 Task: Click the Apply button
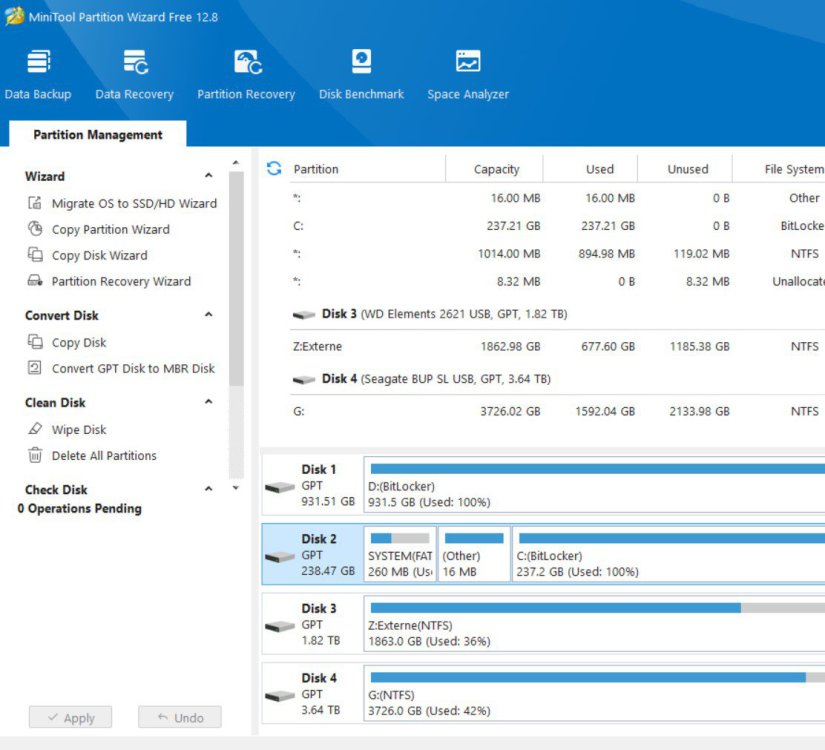coord(69,717)
